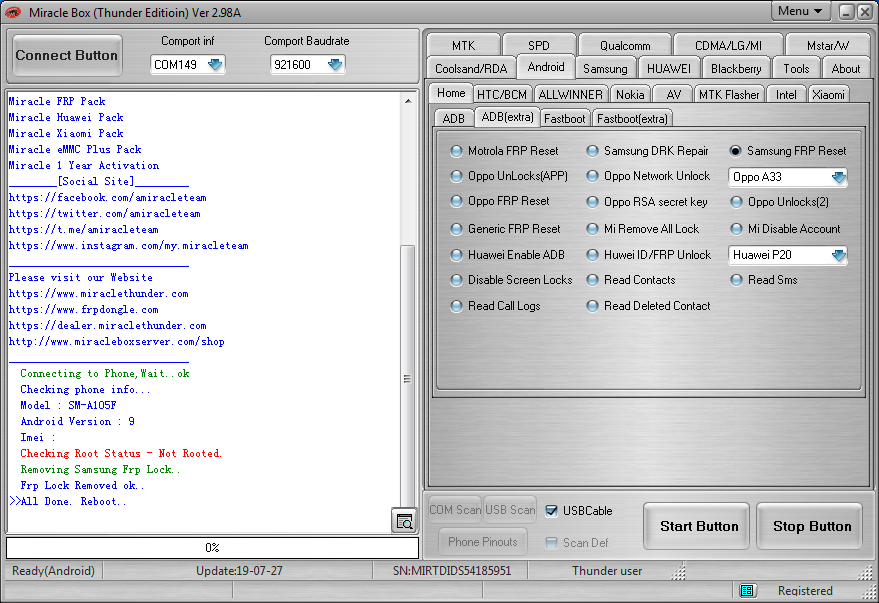This screenshot has height=603, width=879.
Task: Click the status bar calculator-like icon near Registered
Action: point(747,590)
